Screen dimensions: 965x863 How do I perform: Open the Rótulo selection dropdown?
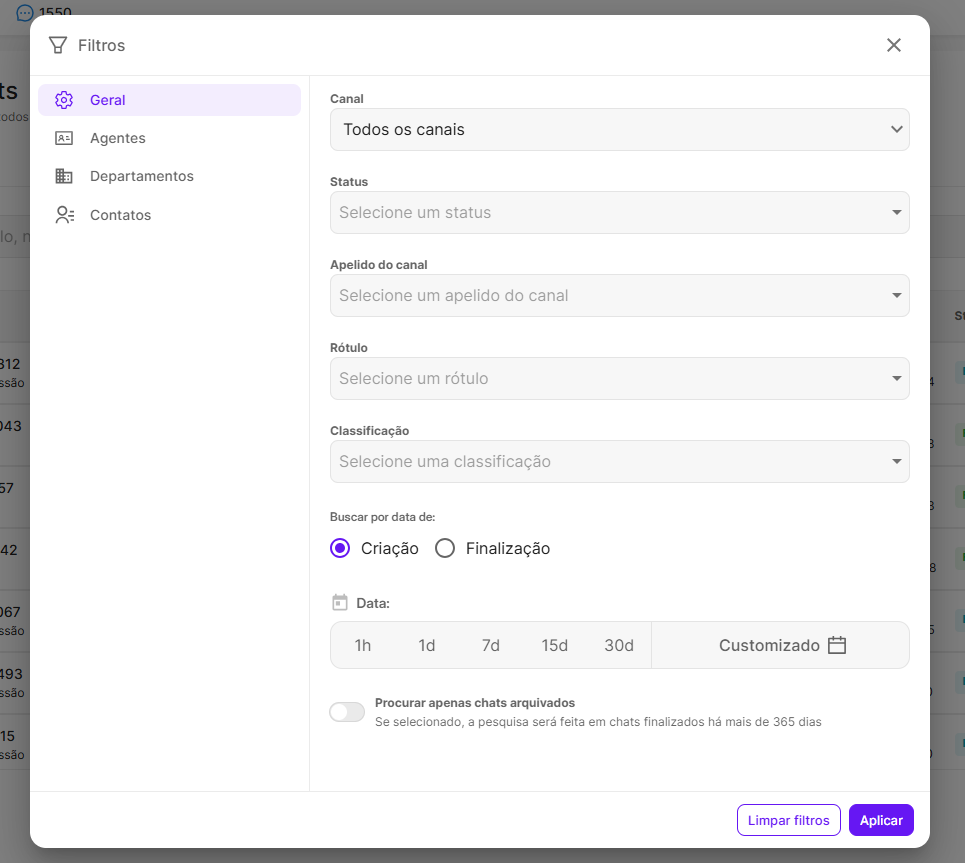tap(619, 379)
